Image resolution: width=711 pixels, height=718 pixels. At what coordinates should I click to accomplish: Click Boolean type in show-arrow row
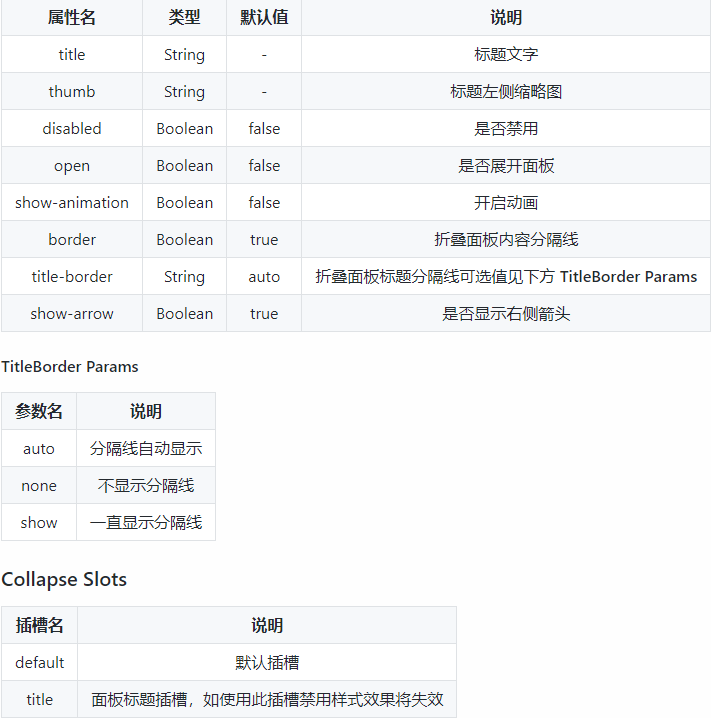pyautogui.click(x=185, y=314)
